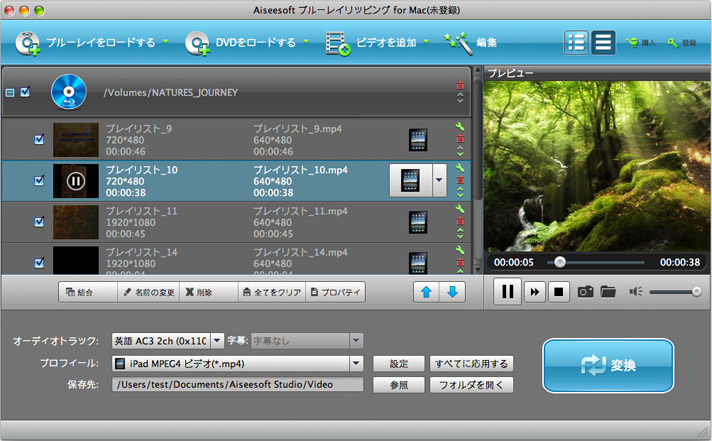
Task: Click the 結合 merge button
Action: [88, 292]
